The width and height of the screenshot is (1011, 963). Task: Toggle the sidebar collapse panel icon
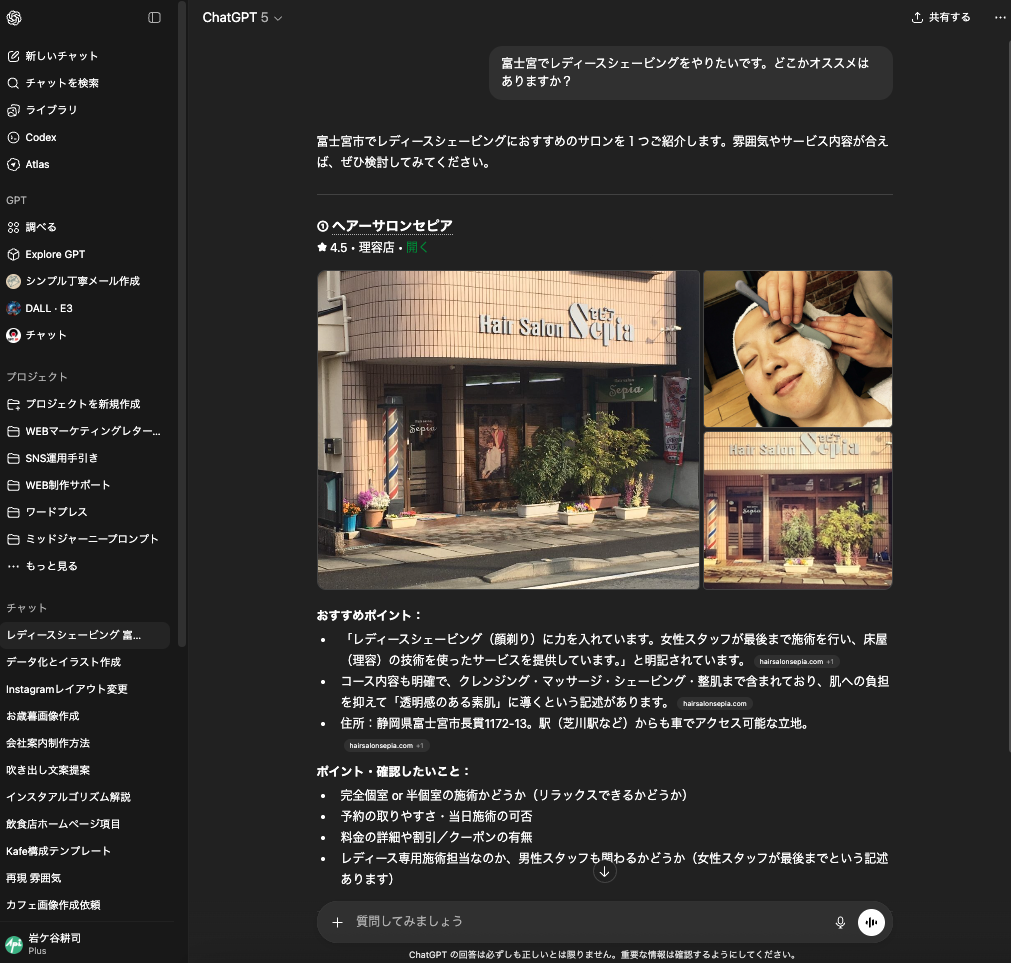click(154, 18)
